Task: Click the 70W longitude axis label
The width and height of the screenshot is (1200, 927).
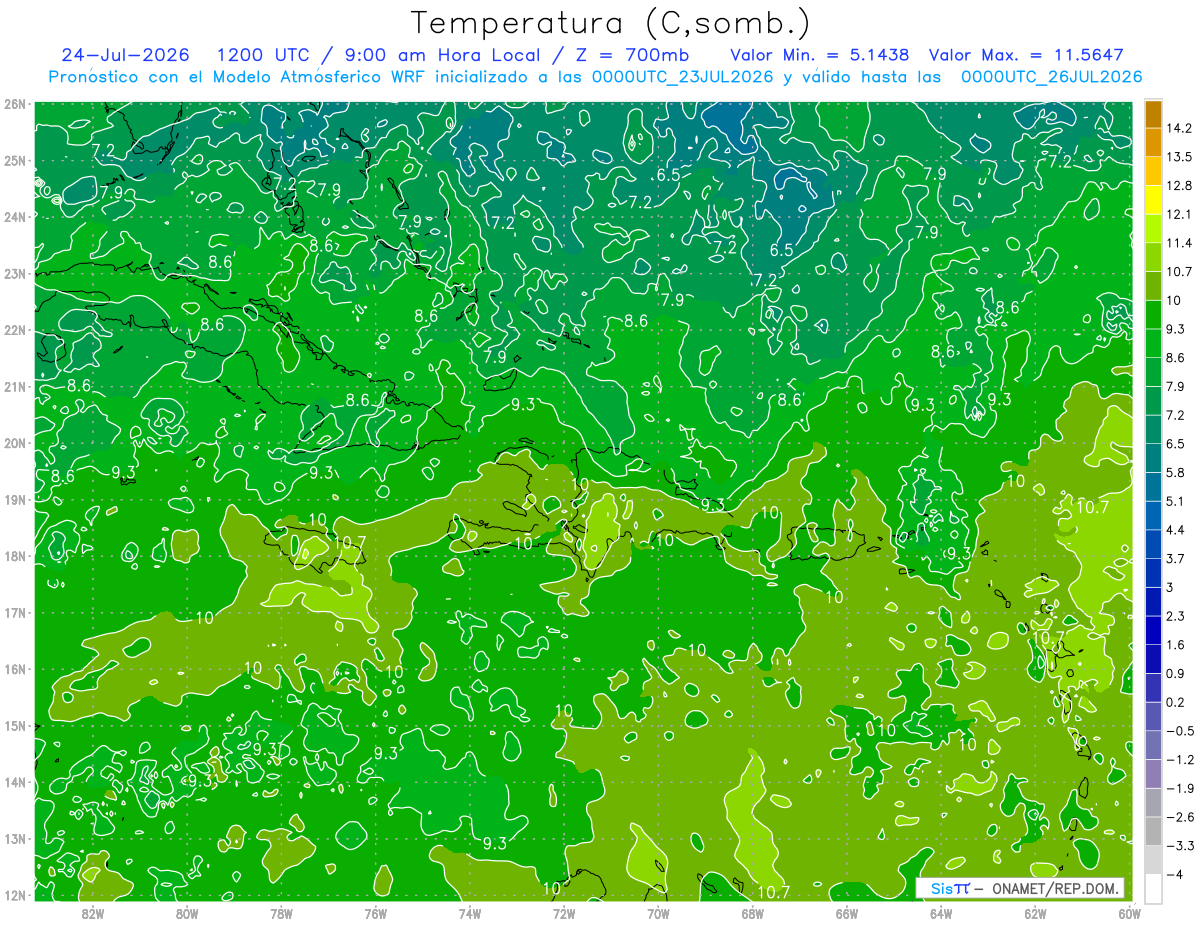Action: [x=658, y=913]
